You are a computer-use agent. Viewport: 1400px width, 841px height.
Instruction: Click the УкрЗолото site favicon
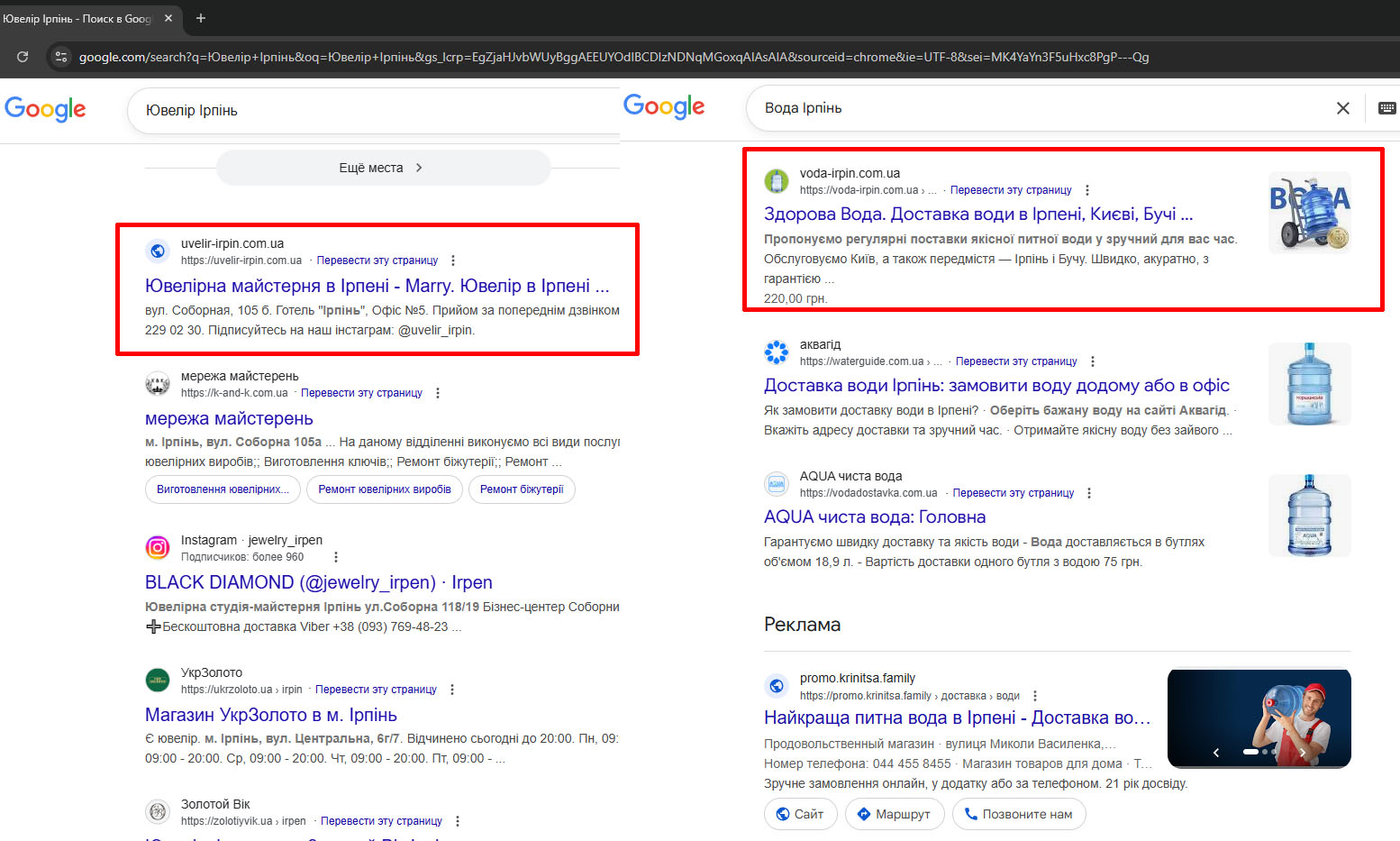(x=158, y=680)
